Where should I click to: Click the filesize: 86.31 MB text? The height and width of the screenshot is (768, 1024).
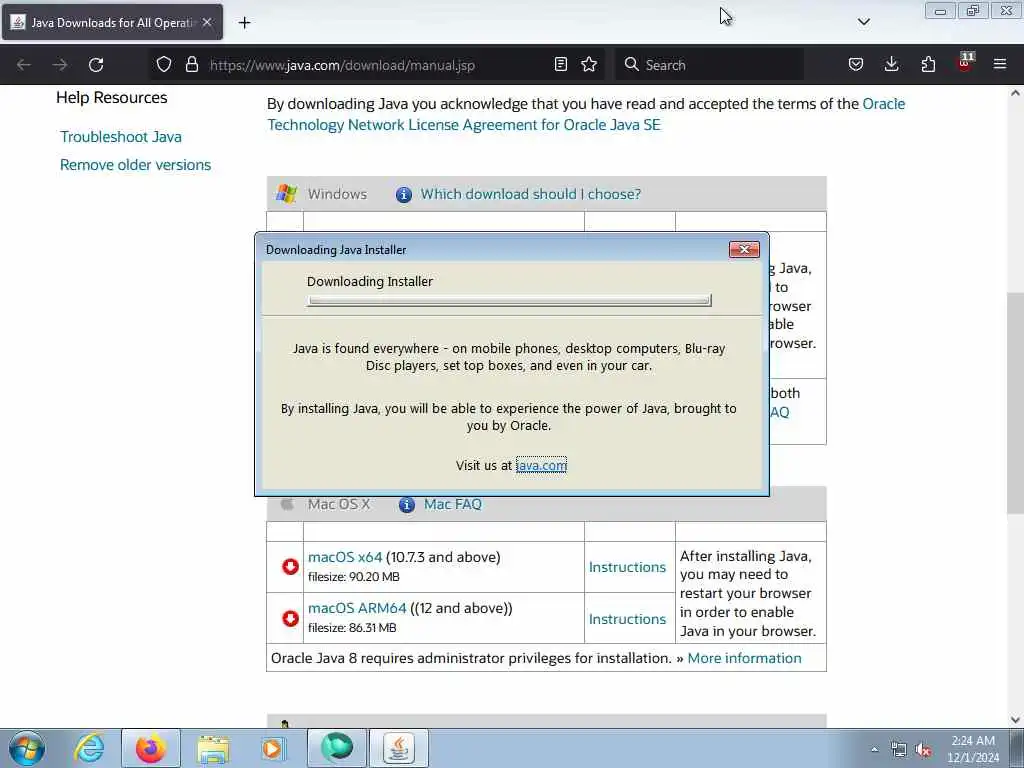tap(353, 628)
